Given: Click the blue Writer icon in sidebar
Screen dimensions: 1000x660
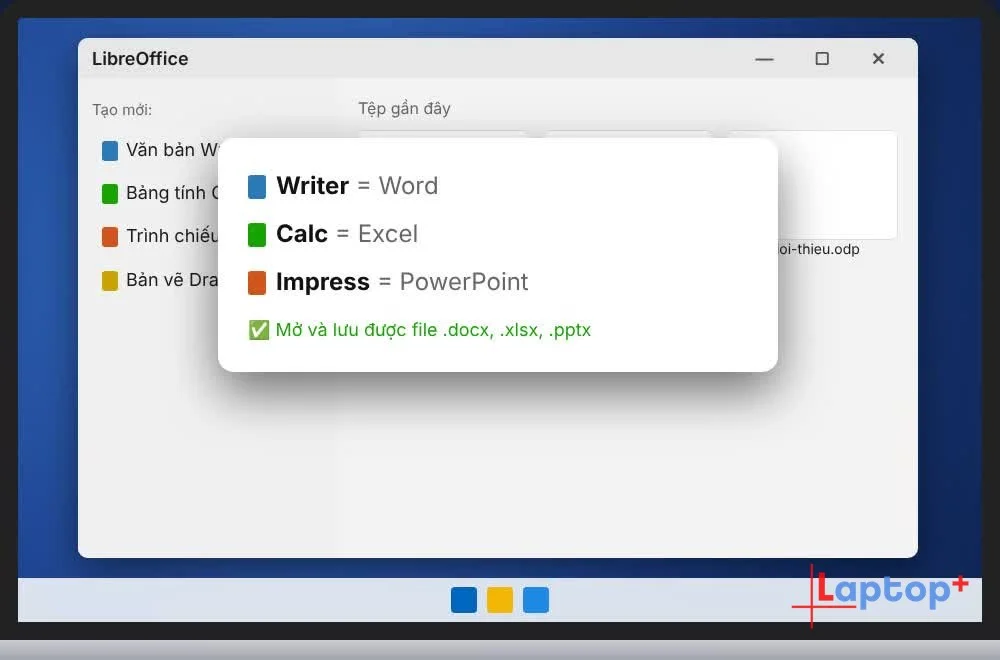Looking at the screenshot, I should [x=110, y=151].
